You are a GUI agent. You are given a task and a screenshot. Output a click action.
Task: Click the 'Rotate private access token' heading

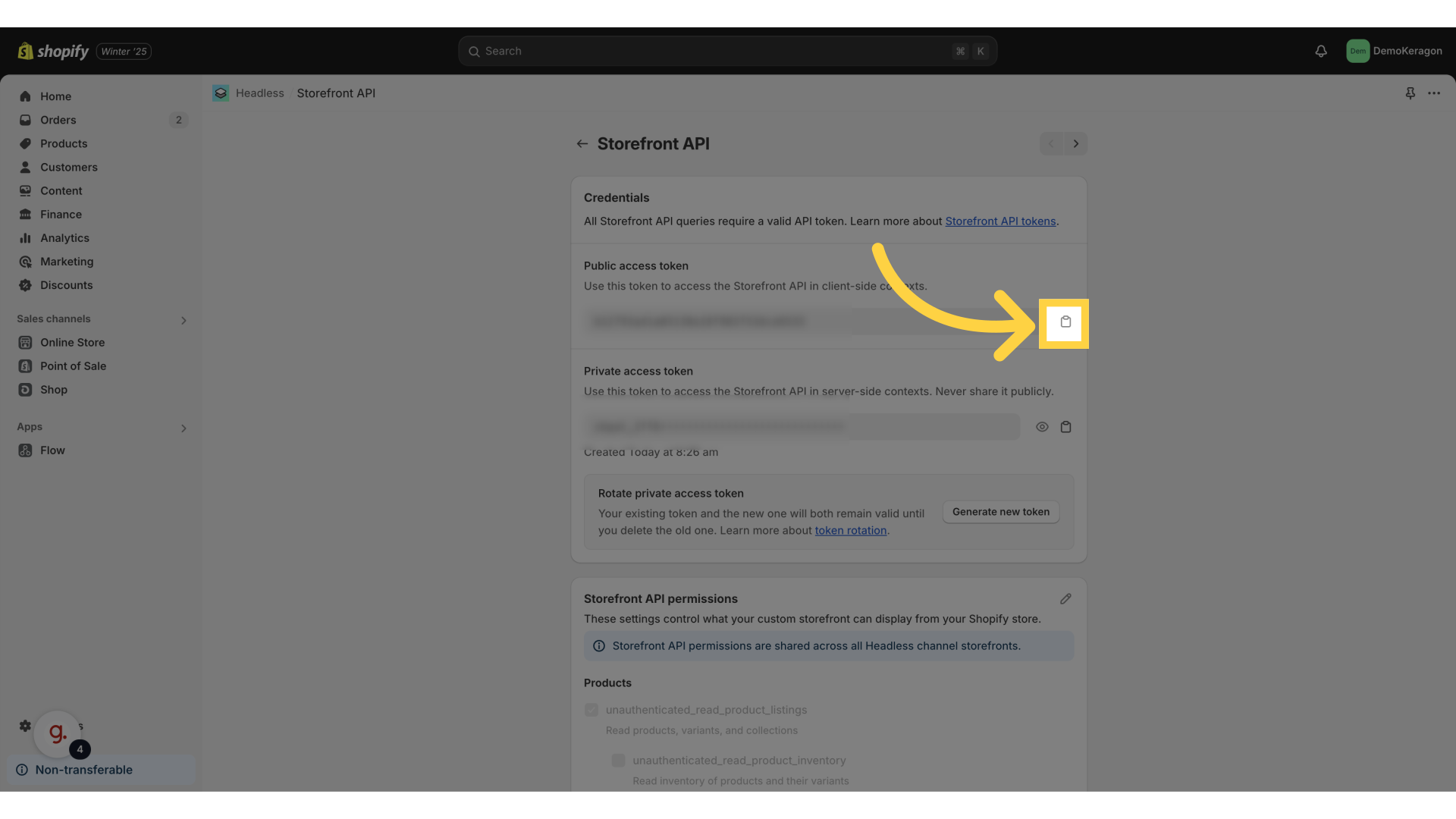point(670,494)
